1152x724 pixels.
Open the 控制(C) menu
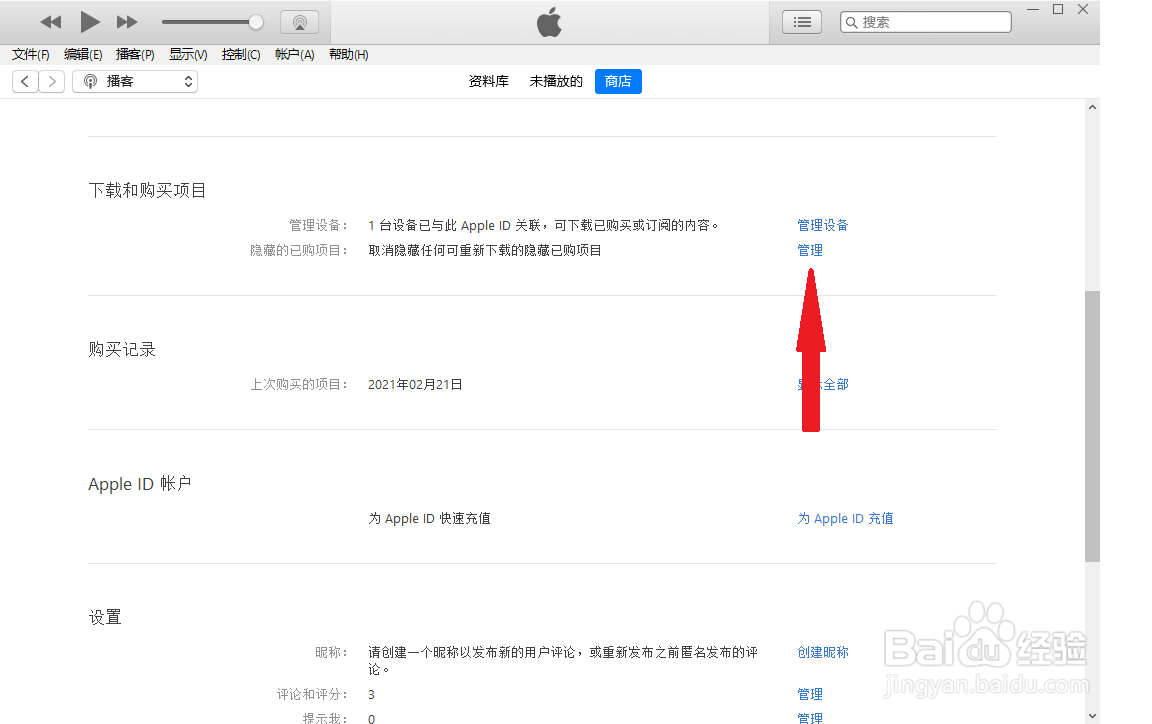[241, 54]
